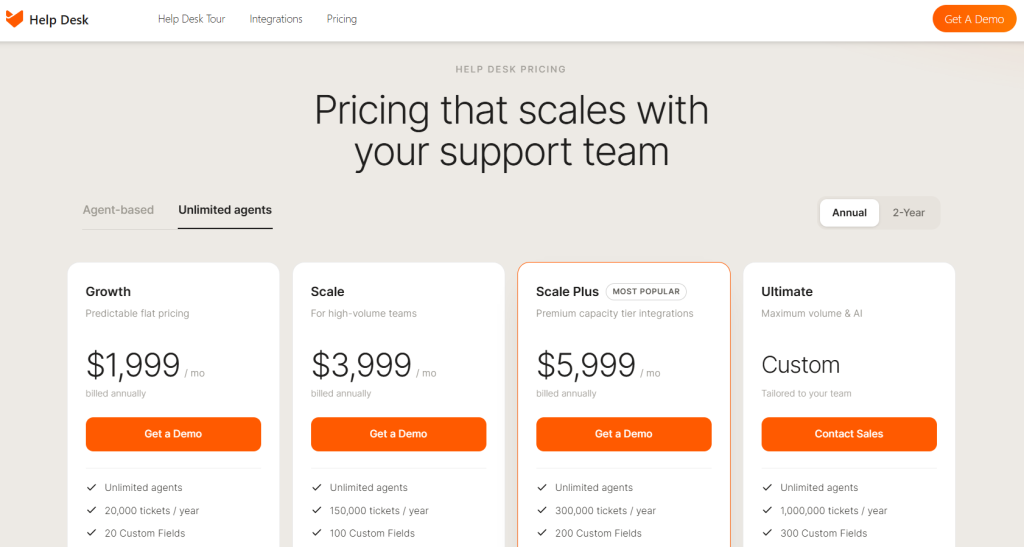Click the orange fox Help Desk logo
The image size is (1024, 547).
pyautogui.click(x=14, y=19)
